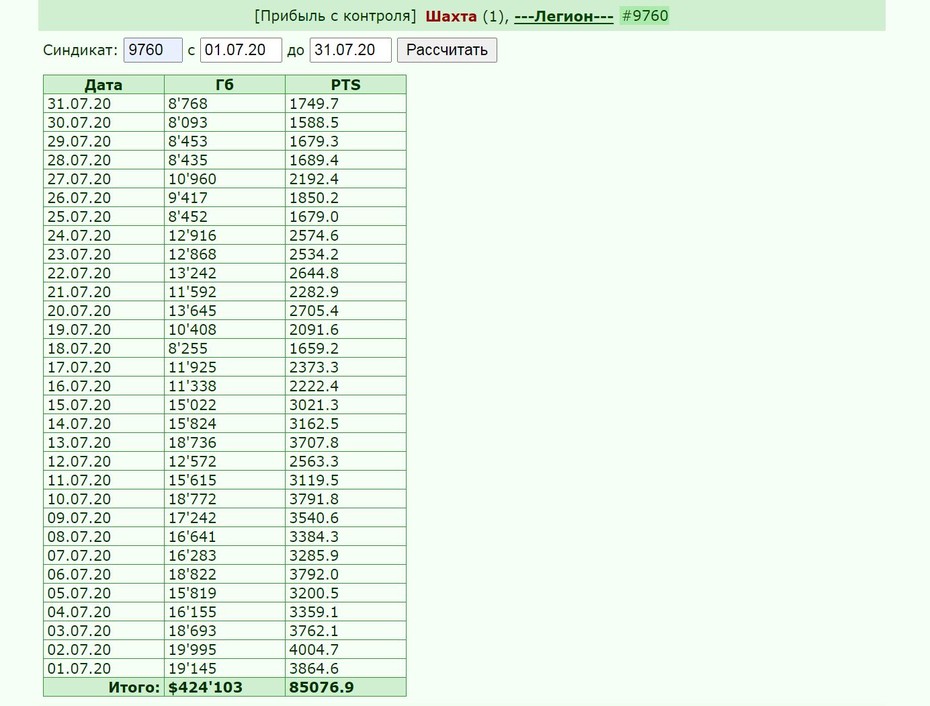Select the 31.07.20 date cell
930x706 pixels.
pos(104,104)
